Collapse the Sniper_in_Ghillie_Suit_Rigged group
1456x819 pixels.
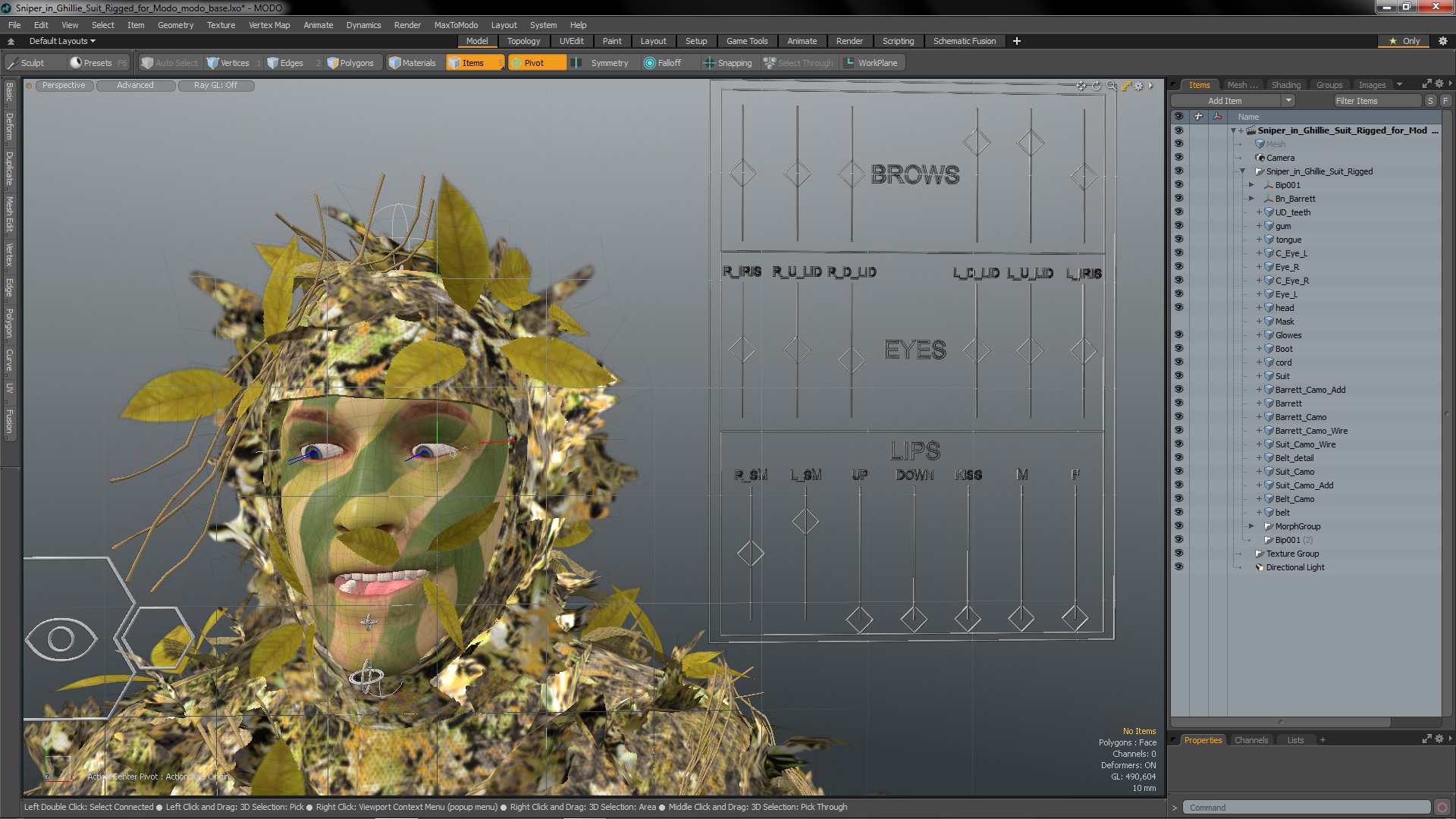point(1242,171)
